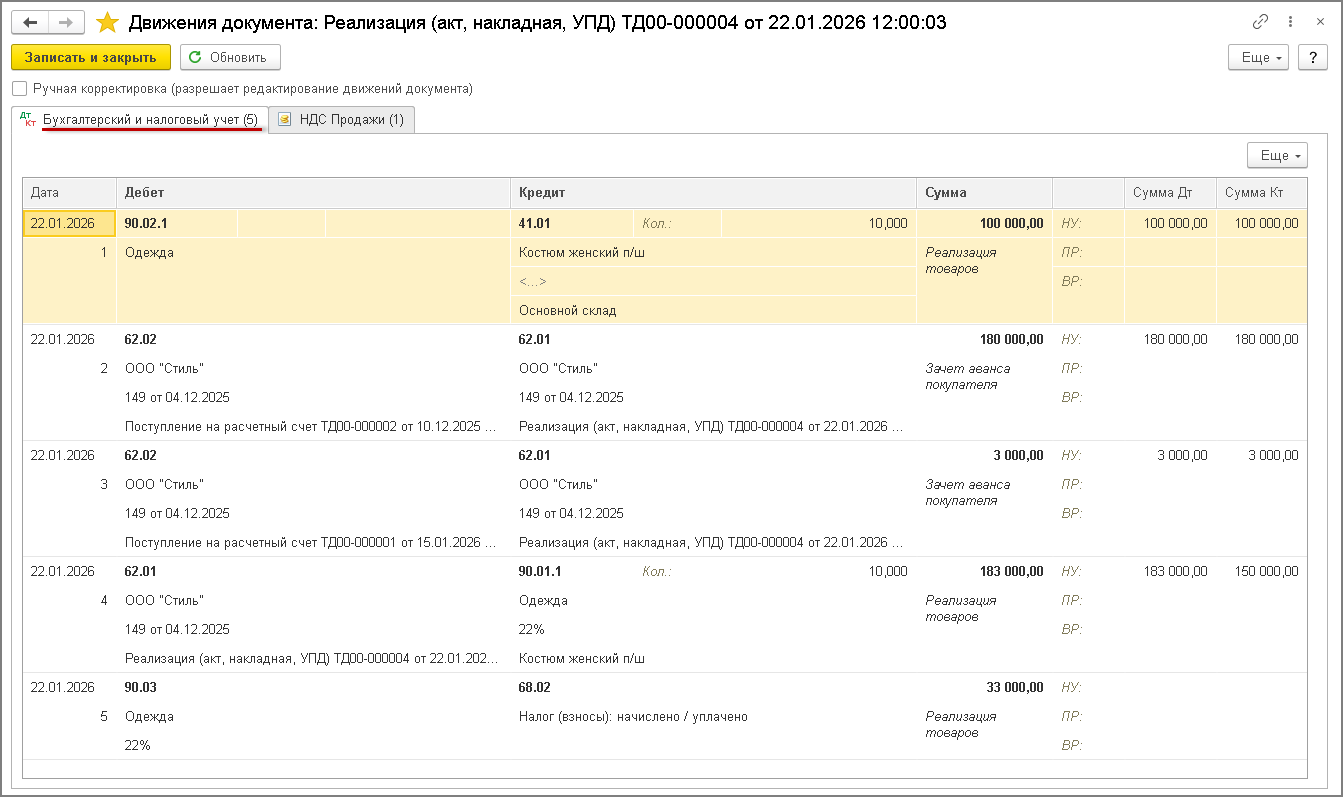Select the Бухгалтерский и налоговый учет tab
Image resolution: width=1343 pixels, height=797 pixels.
point(150,120)
